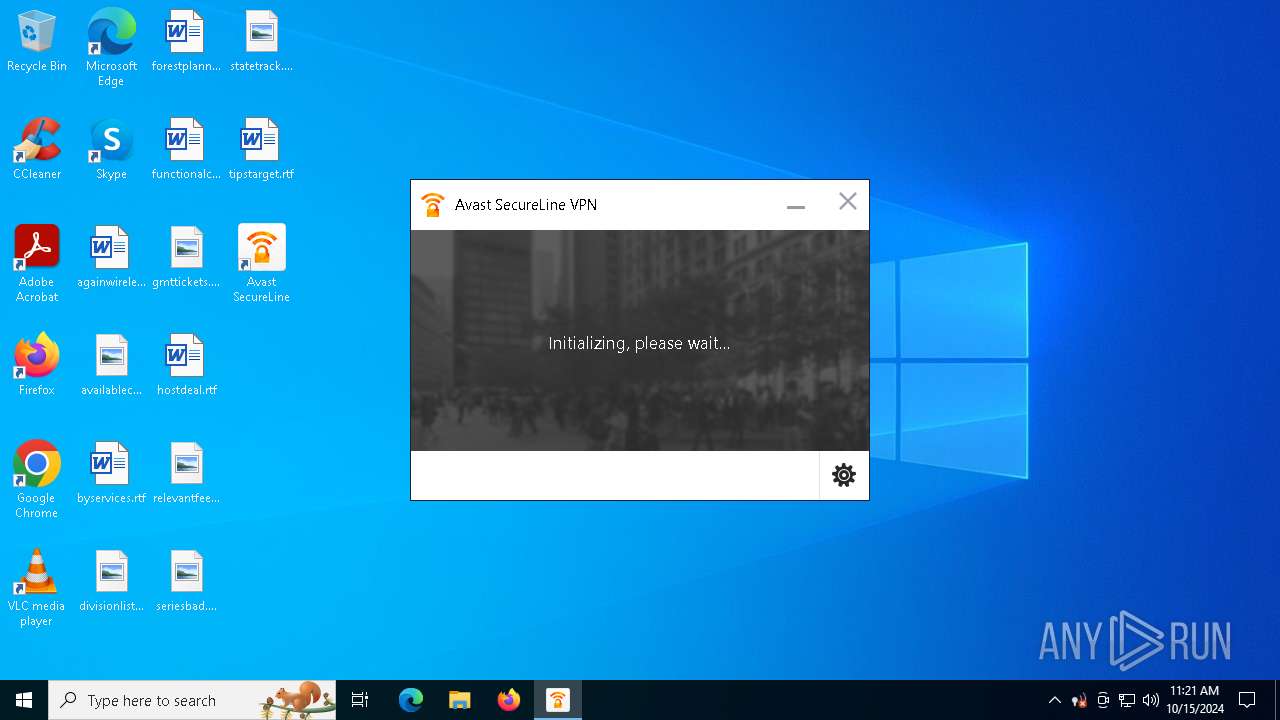The height and width of the screenshot is (720, 1280).
Task: Click the Avast SecureLine VPN title text
Action: (526, 205)
